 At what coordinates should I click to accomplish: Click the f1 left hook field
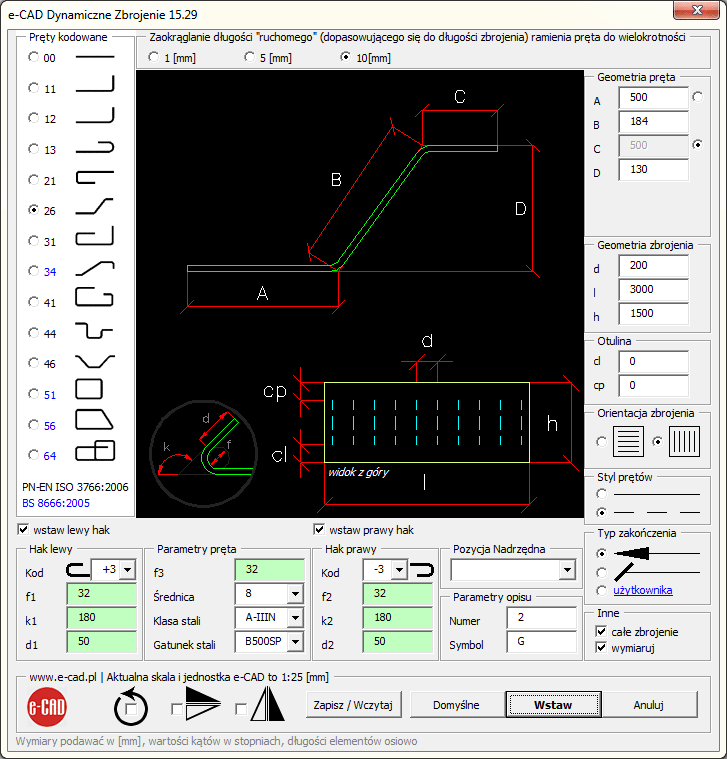coord(101,593)
